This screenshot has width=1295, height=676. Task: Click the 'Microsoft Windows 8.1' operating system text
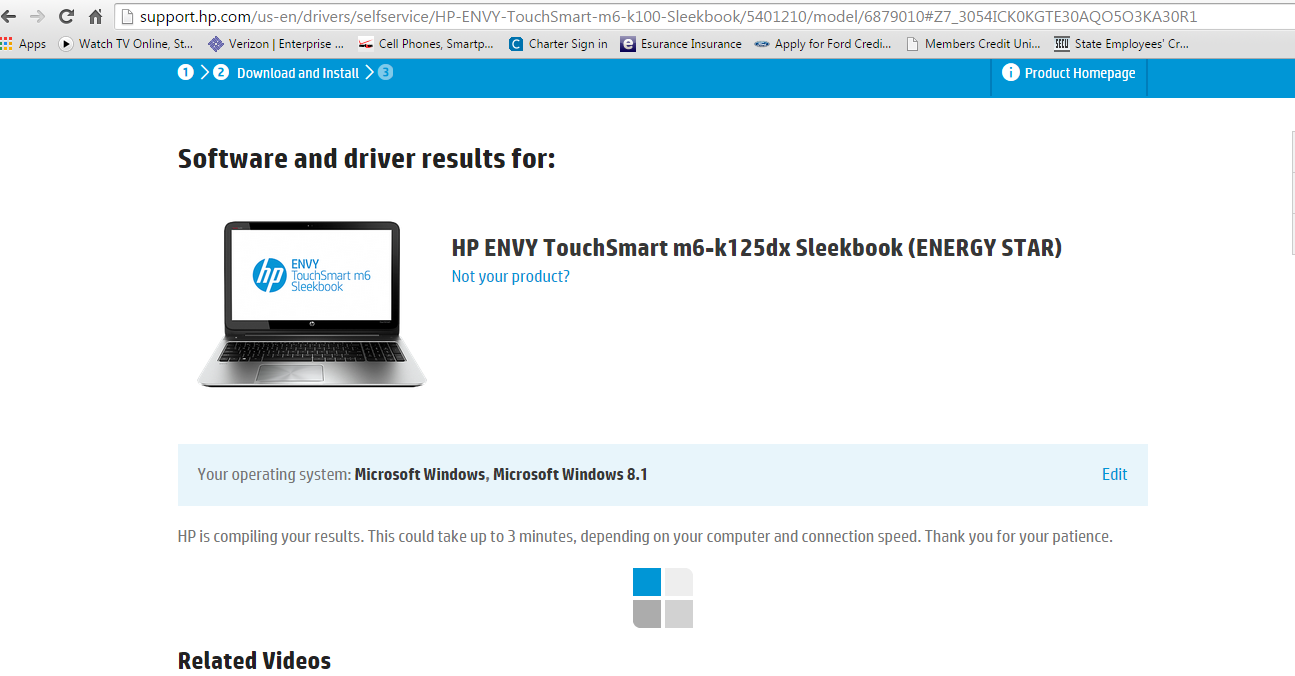click(x=570, y=474)
